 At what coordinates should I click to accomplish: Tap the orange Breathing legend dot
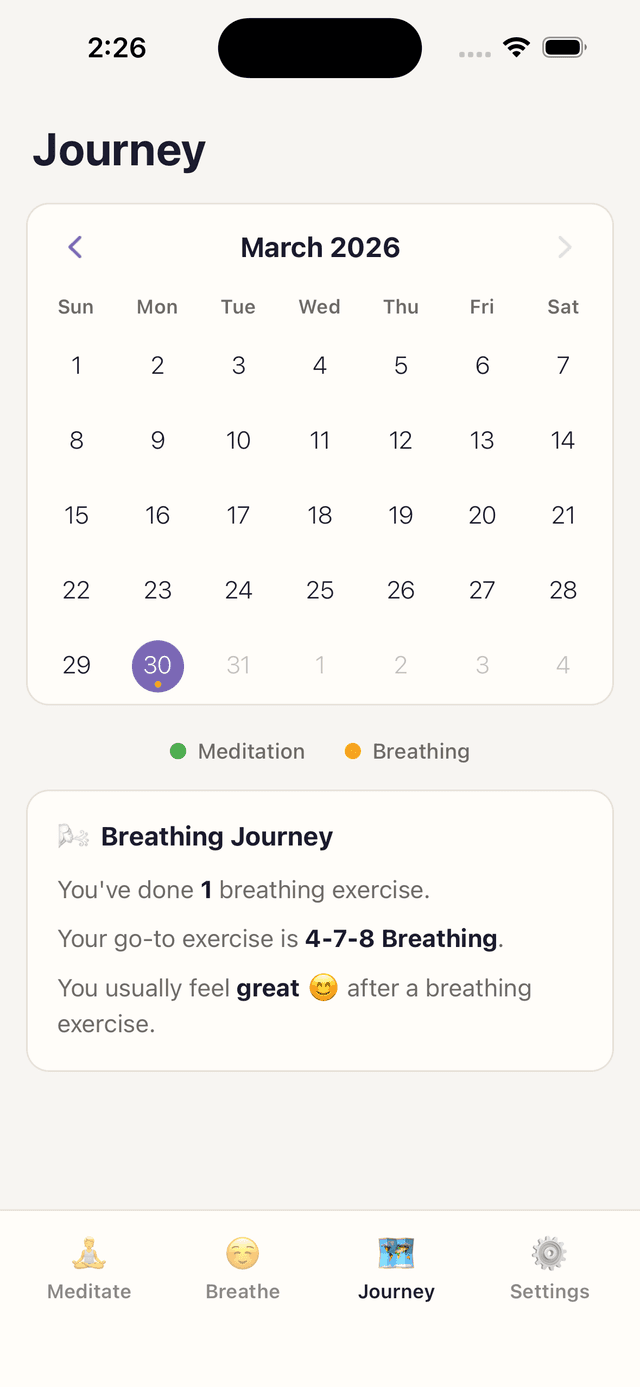(x=353, y=750)
